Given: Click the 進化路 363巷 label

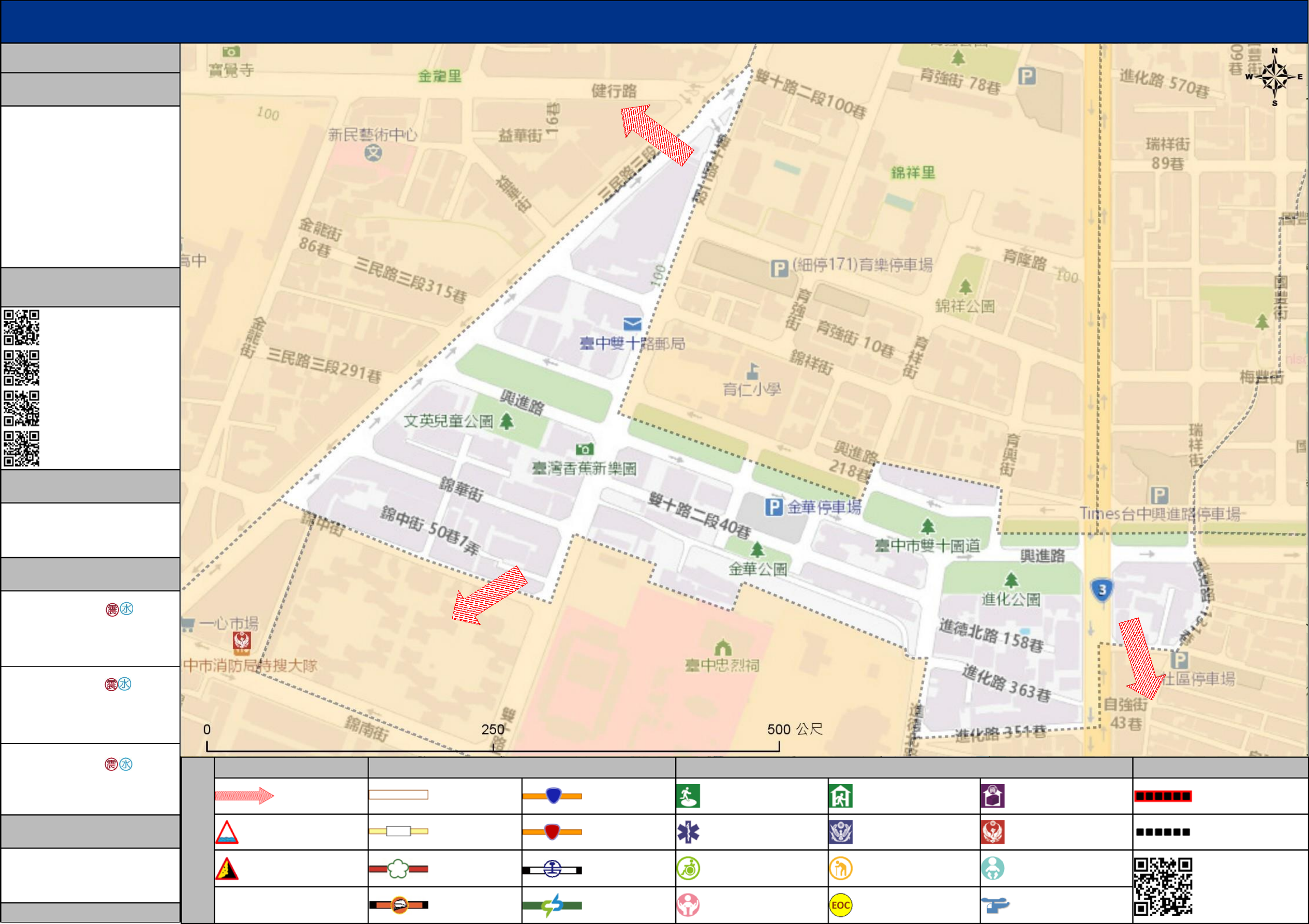Looking at the screenshot, I should pyautogui.click(x=1007, y=683).
